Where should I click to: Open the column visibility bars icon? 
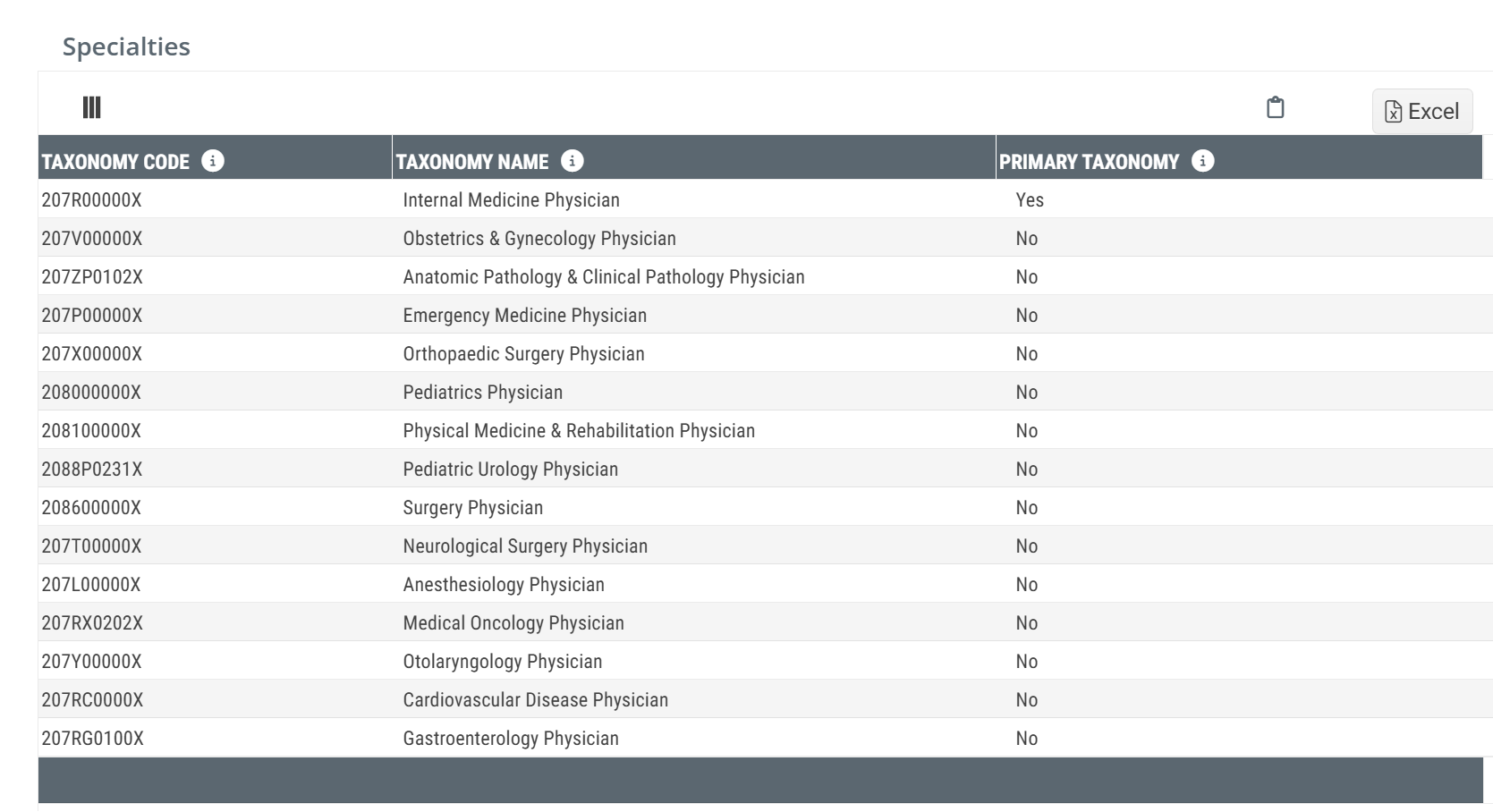(x=91, y=107)
